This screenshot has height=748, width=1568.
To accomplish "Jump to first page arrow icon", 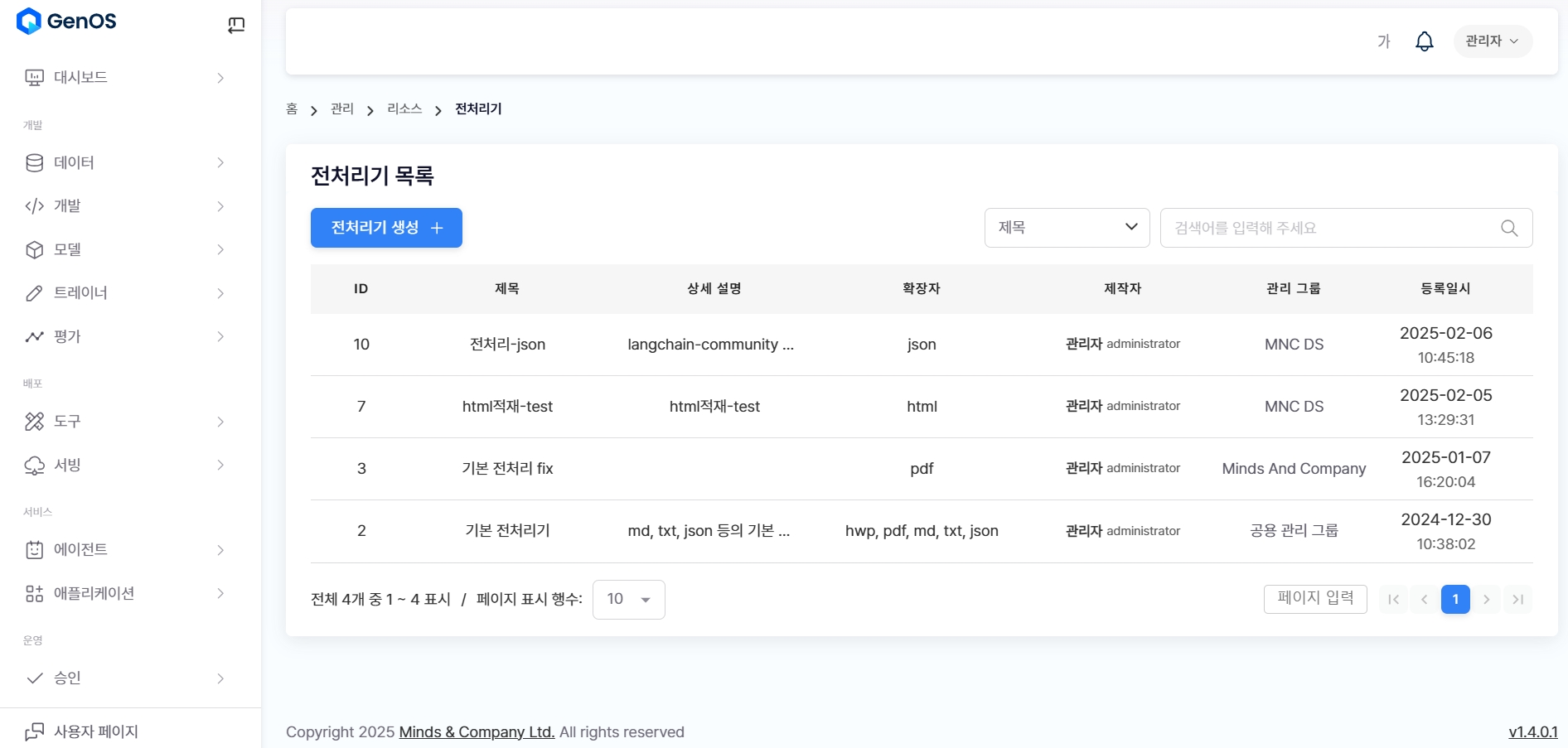I will (x=1393, y=599).
